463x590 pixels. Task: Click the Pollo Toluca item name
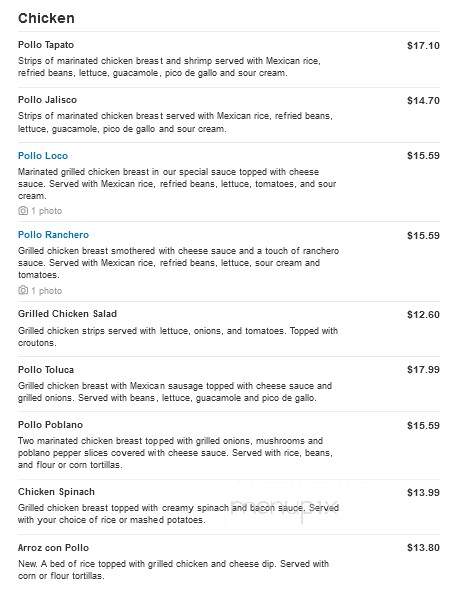click(x=46, y=370)
